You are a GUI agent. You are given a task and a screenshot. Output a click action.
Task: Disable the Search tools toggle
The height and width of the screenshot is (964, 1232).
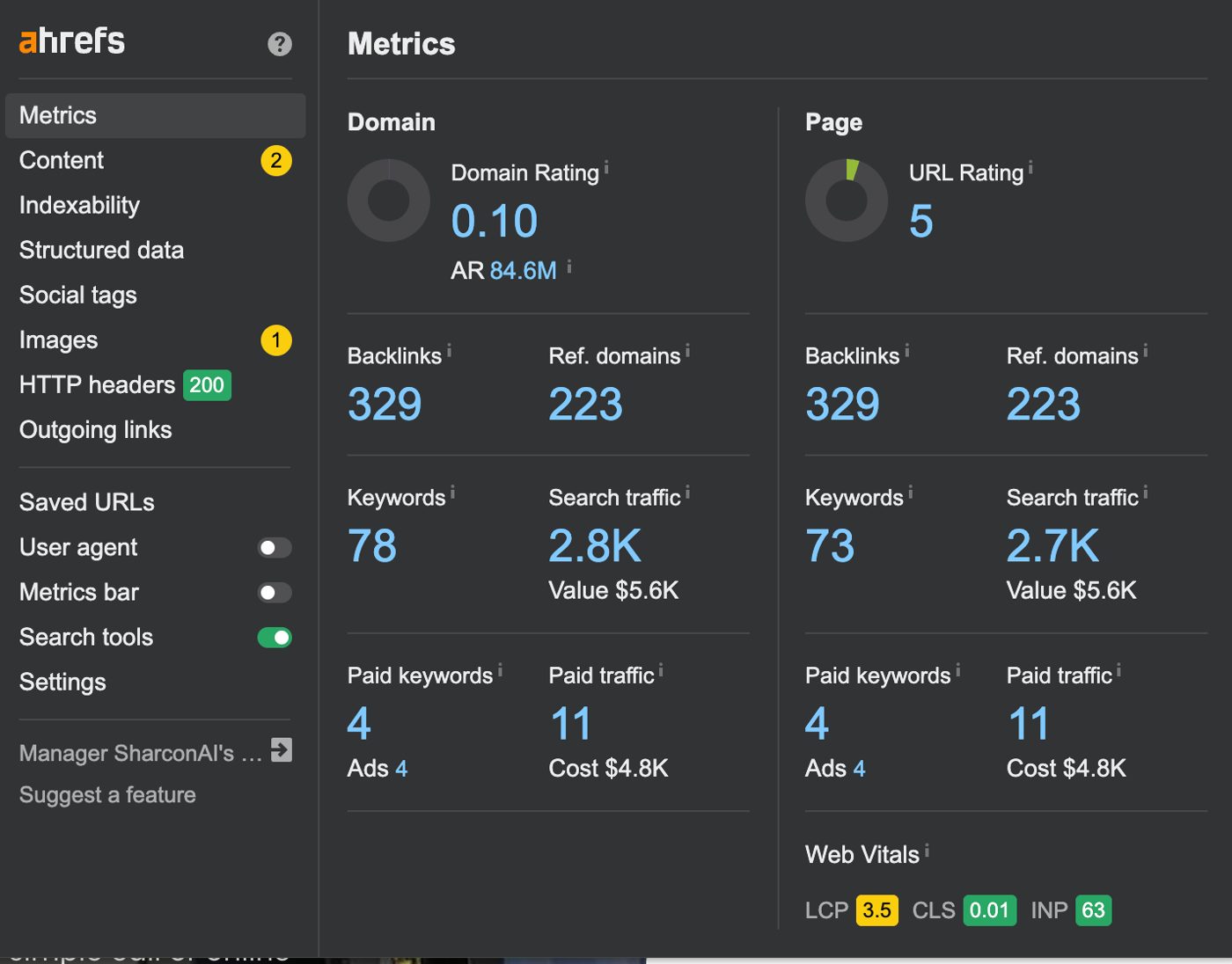click(x=275, y=638)
